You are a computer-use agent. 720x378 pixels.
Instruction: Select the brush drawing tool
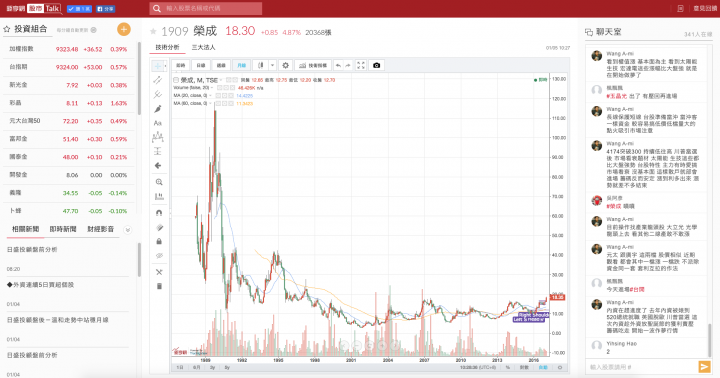click(x=158, y=108)
